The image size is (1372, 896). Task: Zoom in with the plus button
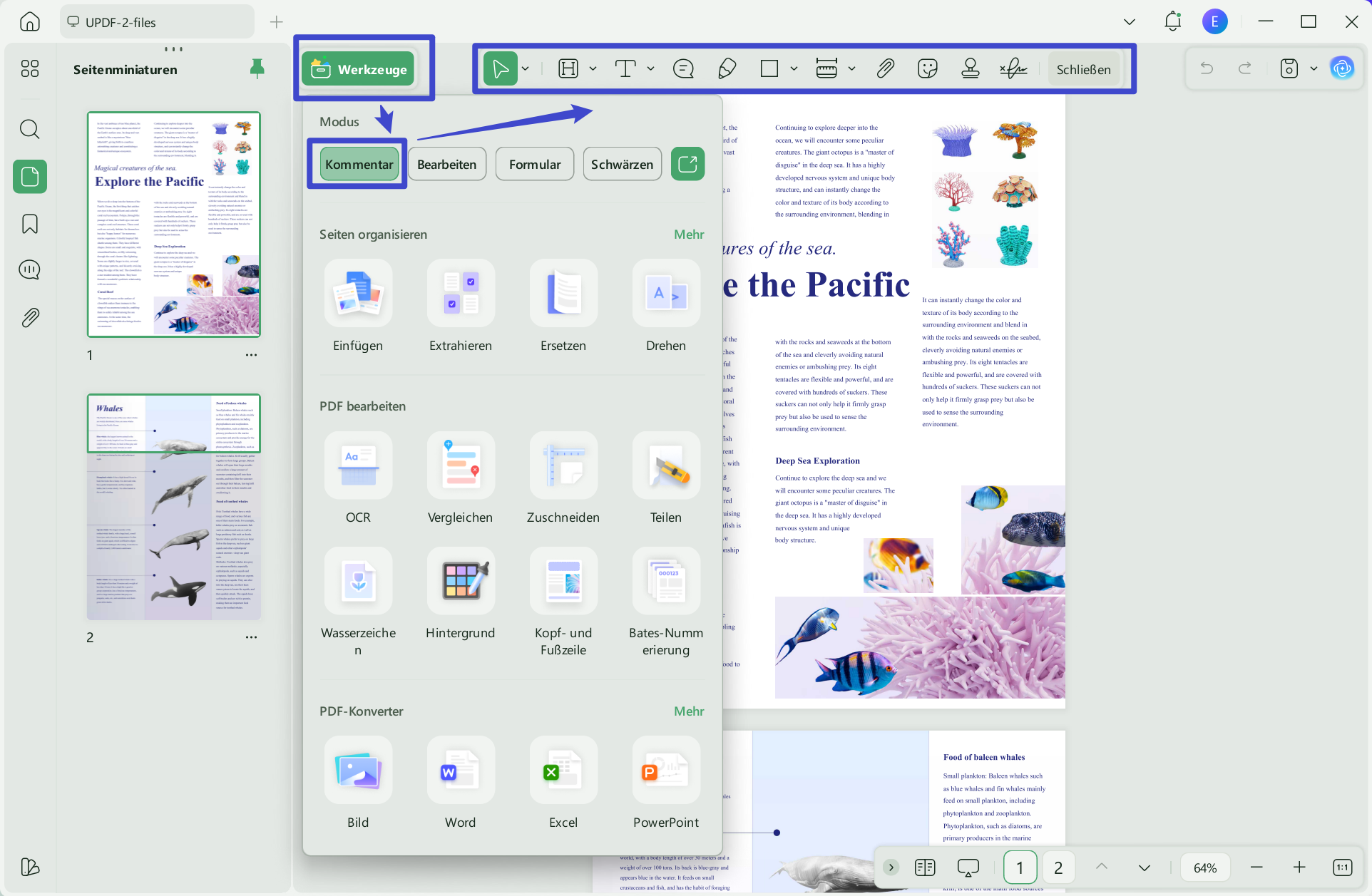(1299, 867)
